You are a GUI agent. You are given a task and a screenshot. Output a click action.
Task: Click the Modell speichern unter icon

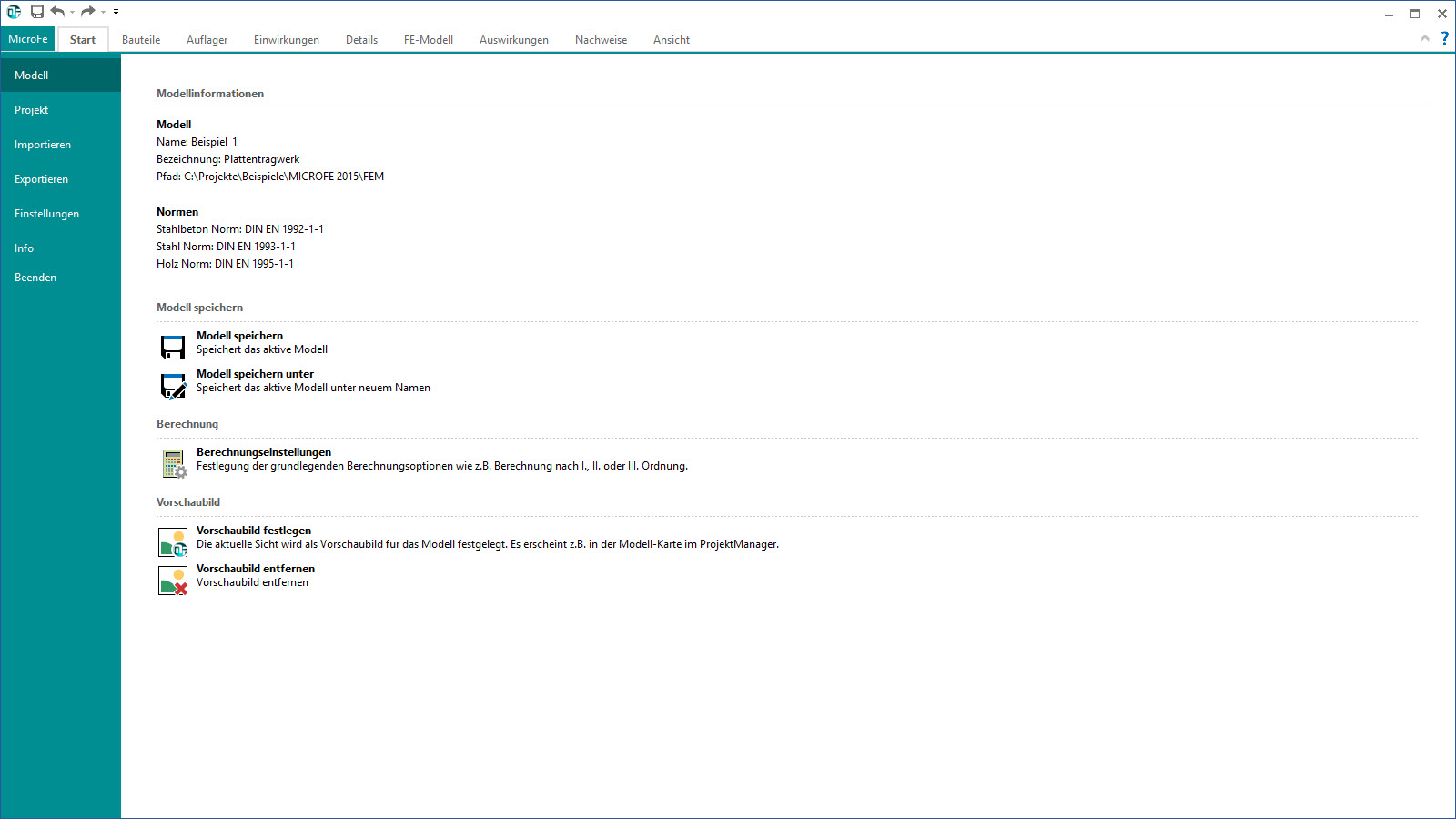pos(173,386)
